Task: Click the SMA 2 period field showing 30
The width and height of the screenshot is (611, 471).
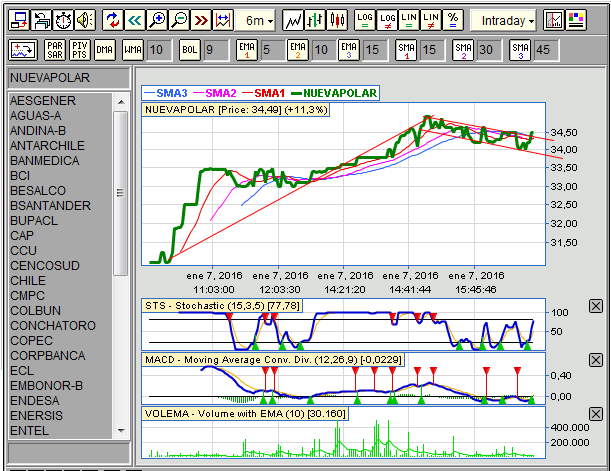Action: point(489,50)
